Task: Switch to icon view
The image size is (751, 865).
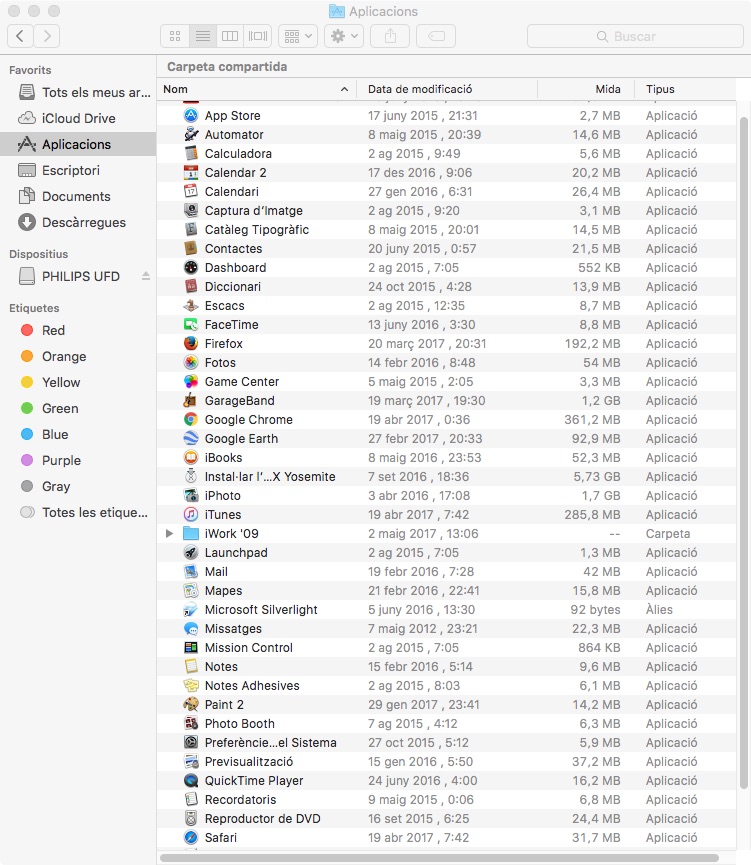Action: click(175, 36)
